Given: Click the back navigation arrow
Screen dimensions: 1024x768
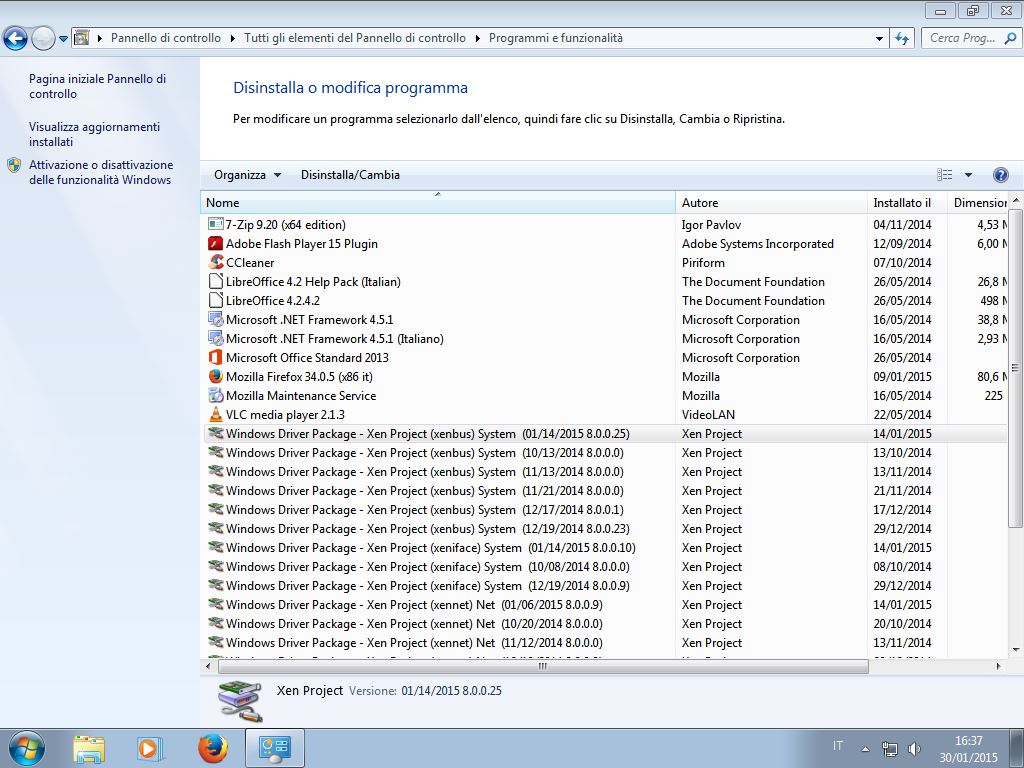Looking at the screenshot, I should pos(16,39).
